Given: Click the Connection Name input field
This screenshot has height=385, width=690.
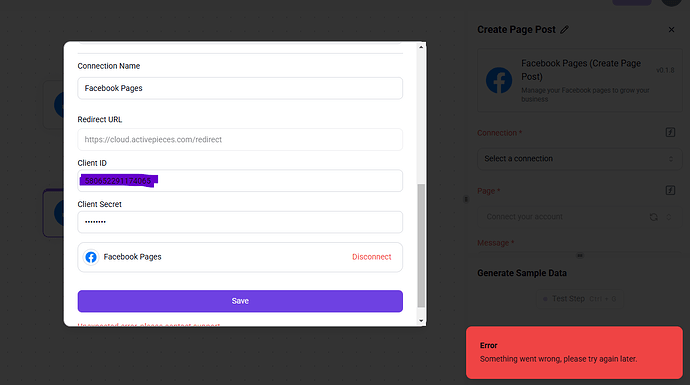Looking at the screenshot, I should [x=240, y=88].
